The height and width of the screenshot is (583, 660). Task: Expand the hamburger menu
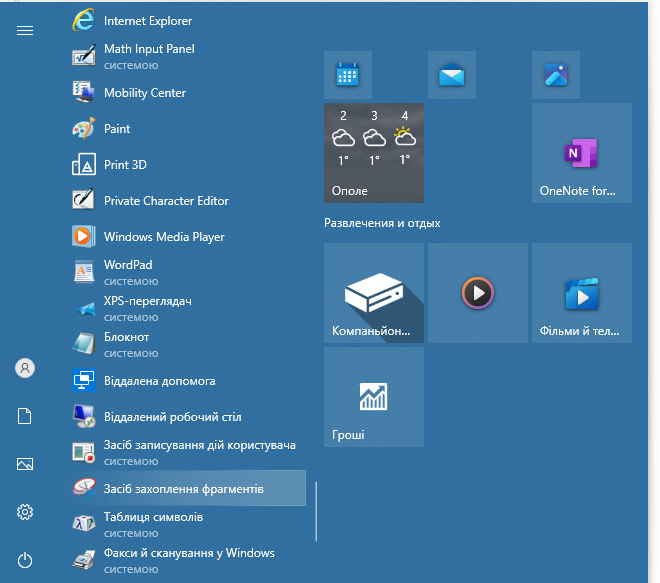pos(25,31)
